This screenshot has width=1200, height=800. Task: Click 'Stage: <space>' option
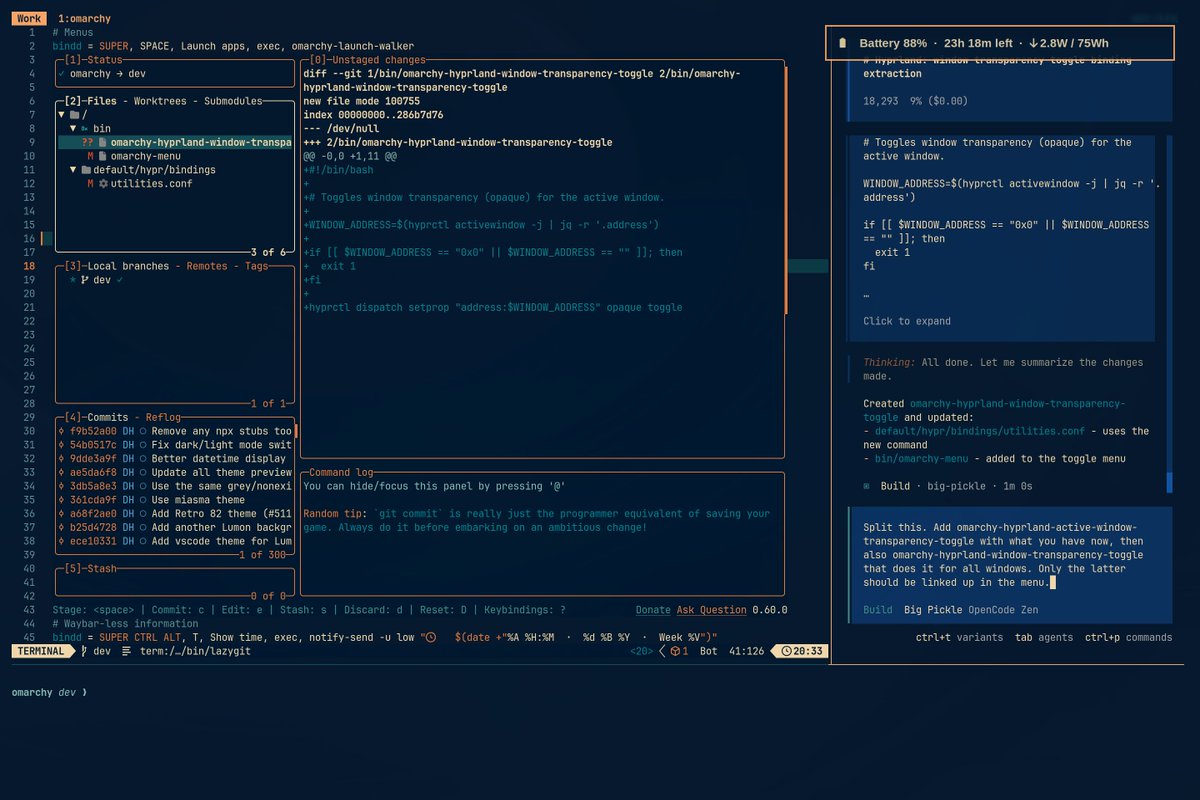point(93,610)
